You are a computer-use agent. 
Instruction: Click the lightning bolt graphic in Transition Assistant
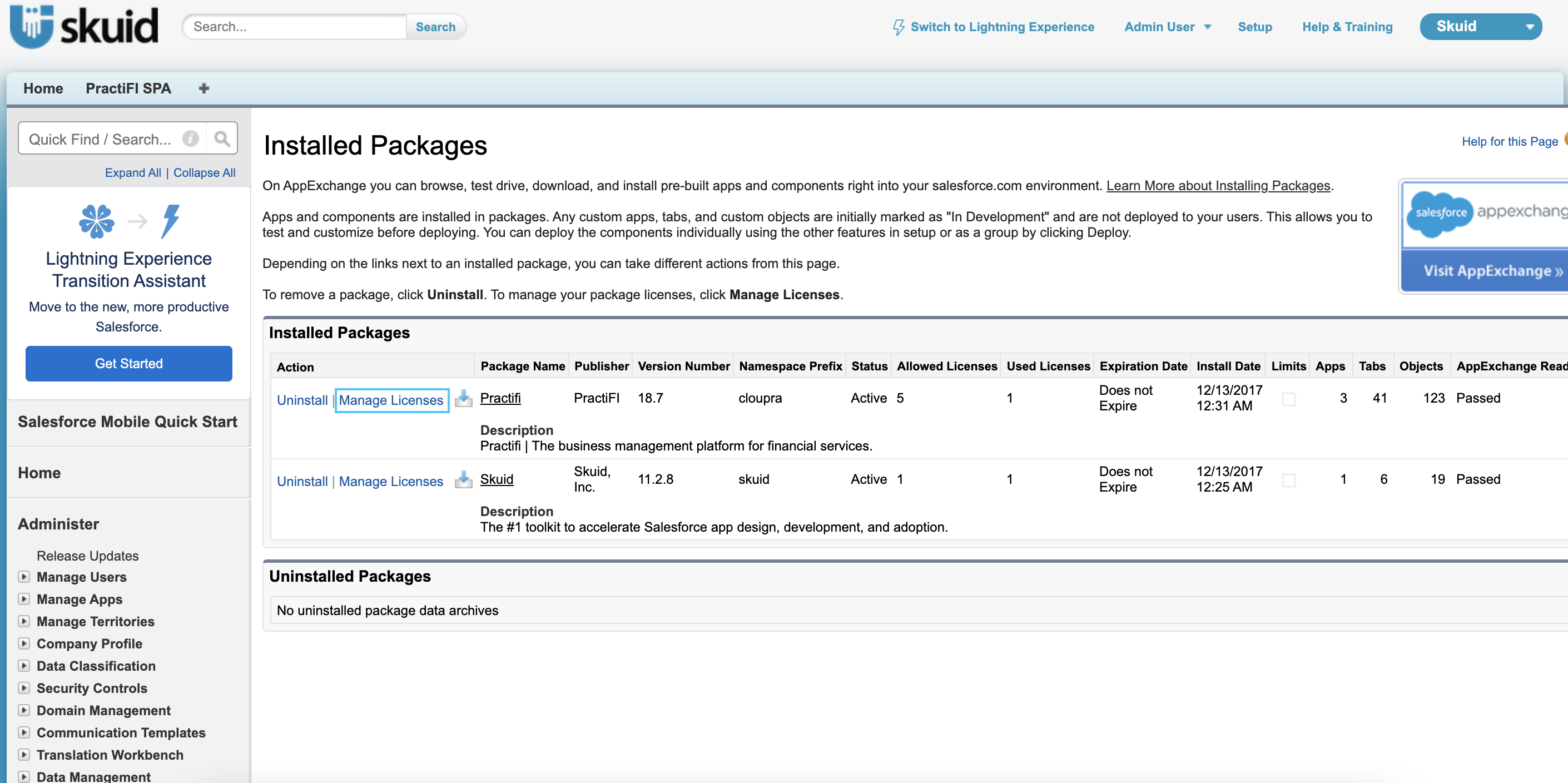point(171,221)
